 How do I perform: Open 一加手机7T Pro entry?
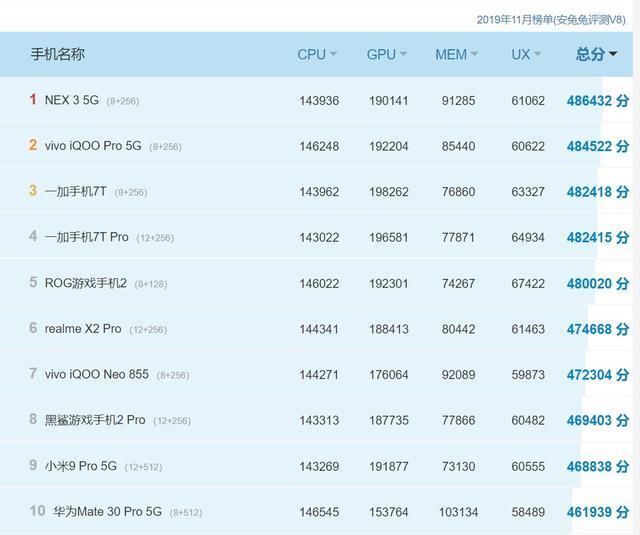(x=87, y=237)
